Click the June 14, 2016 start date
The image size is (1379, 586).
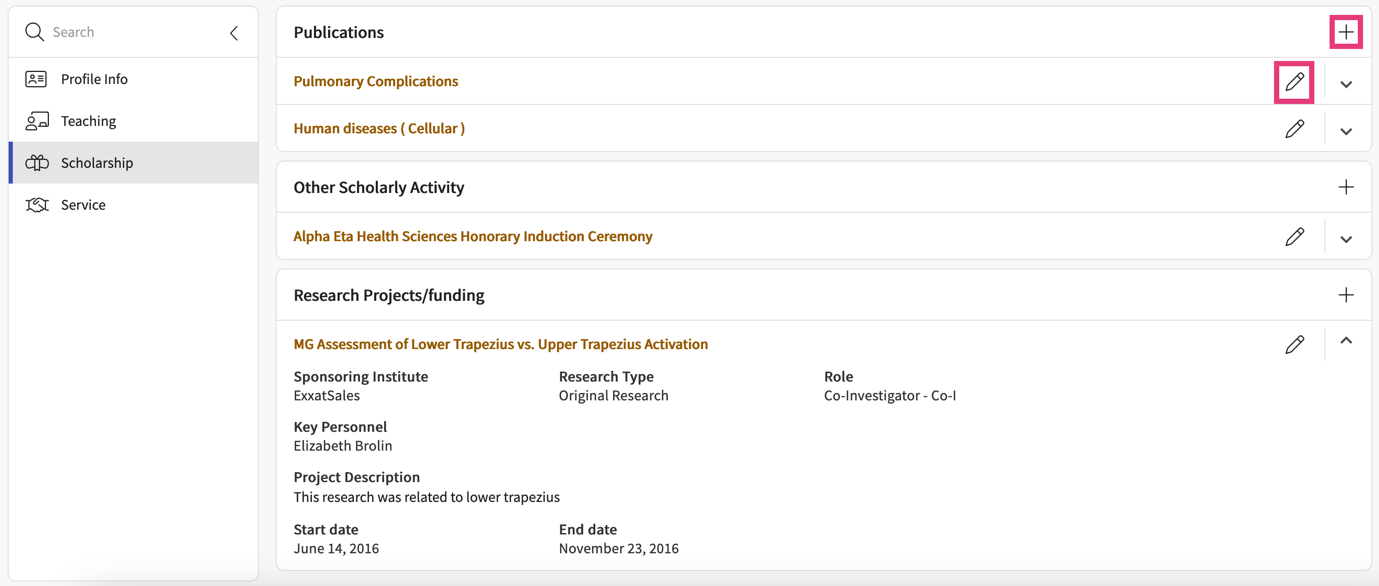[336, 548]
